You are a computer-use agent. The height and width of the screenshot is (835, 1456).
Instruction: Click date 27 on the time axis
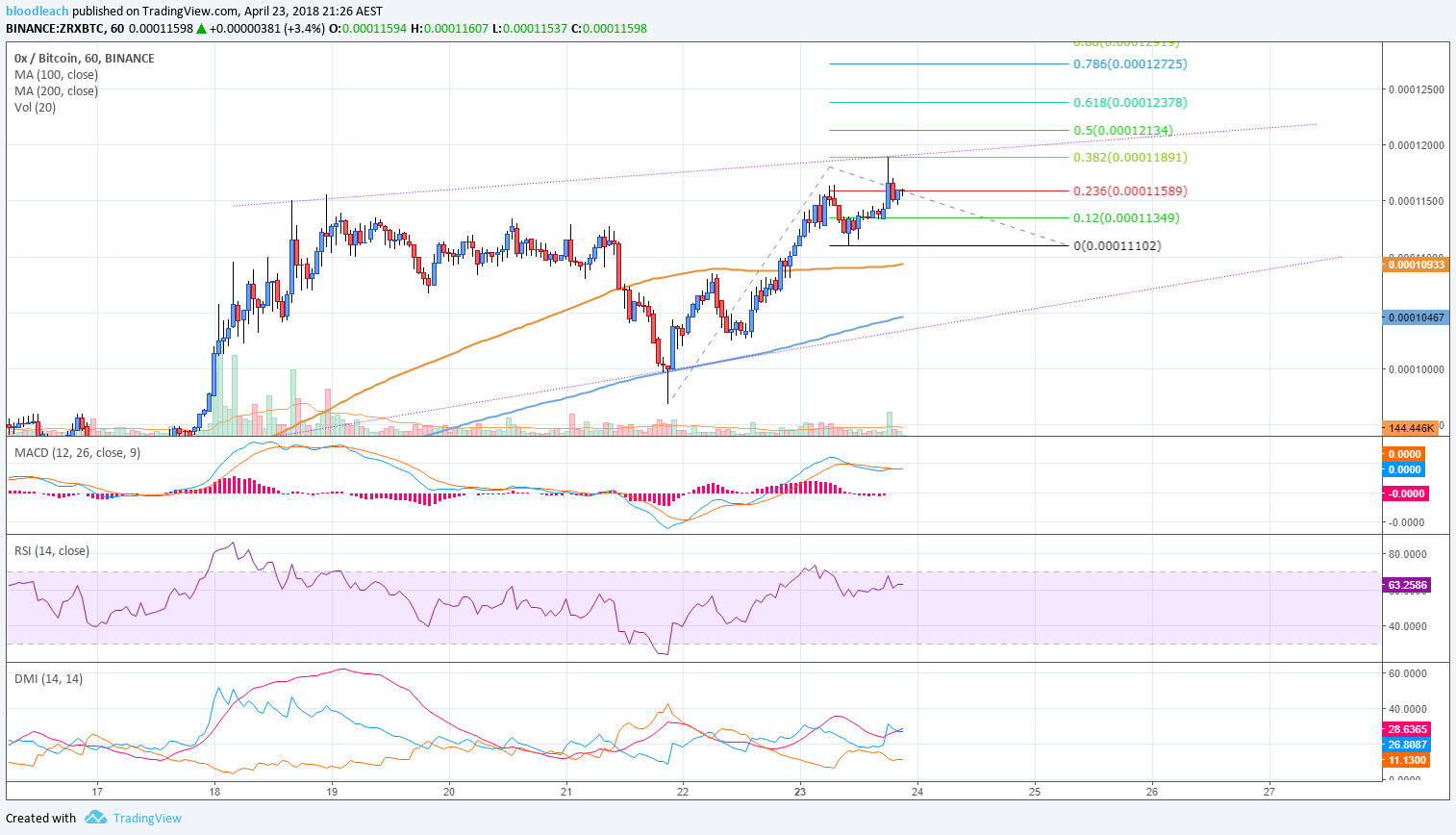1269,791
